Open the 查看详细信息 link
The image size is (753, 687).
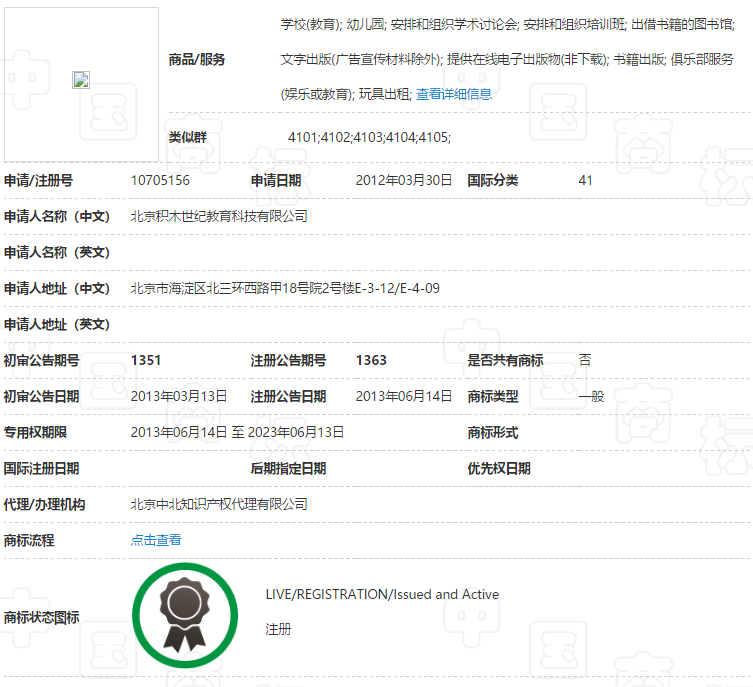[454, 94]
